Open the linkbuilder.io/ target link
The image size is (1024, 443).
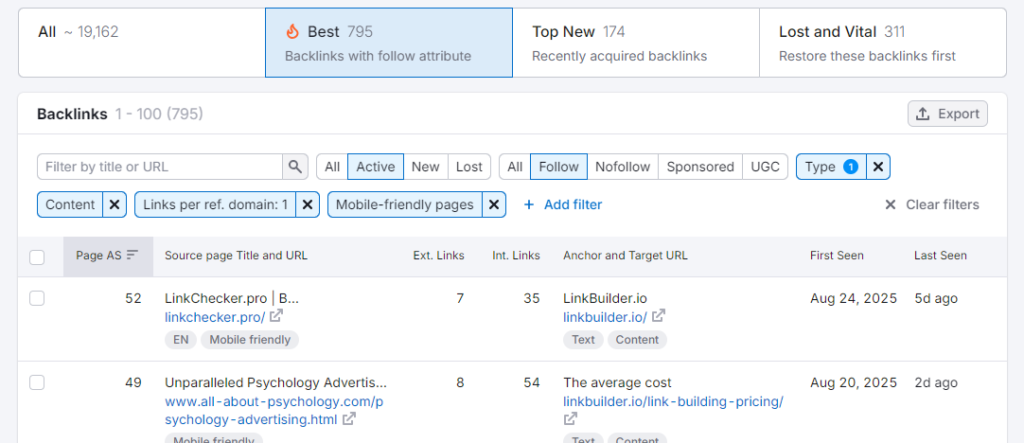click(x=605, y=317)
